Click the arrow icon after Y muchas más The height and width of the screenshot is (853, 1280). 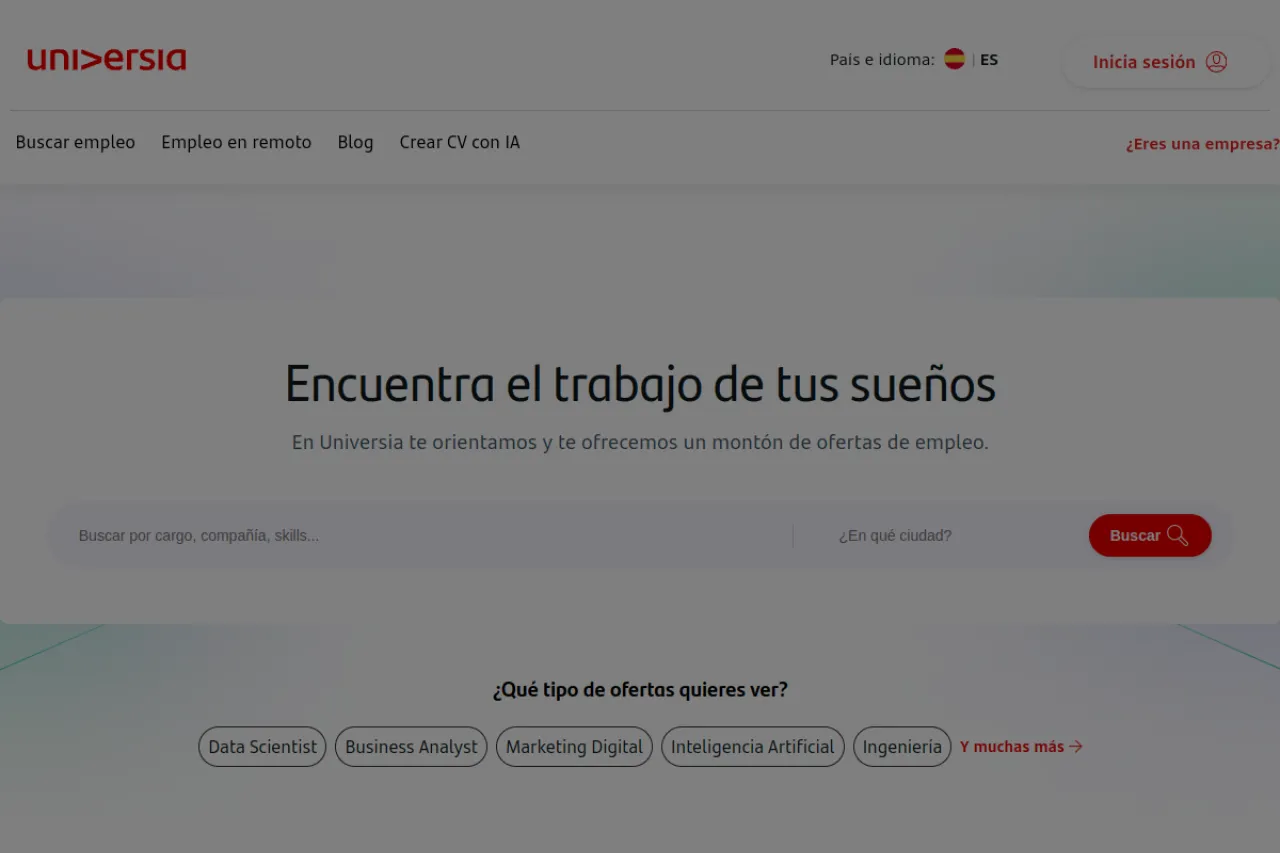tap(1076, 747)
